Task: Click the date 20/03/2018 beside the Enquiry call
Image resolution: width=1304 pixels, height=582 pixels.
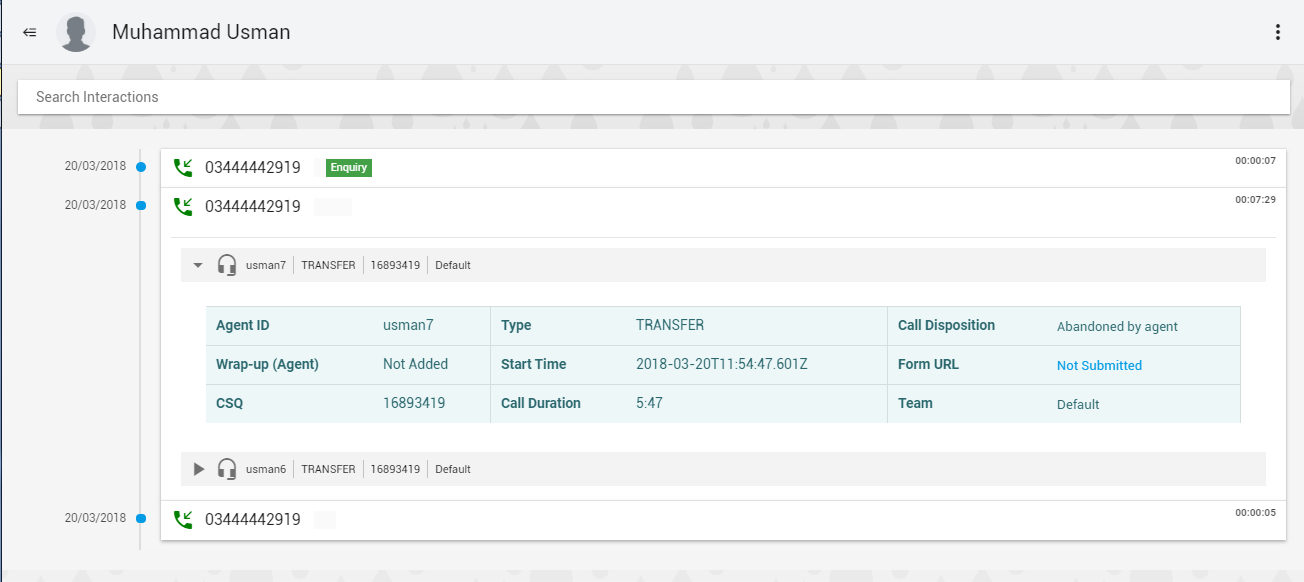Action: tap(96, 166)
